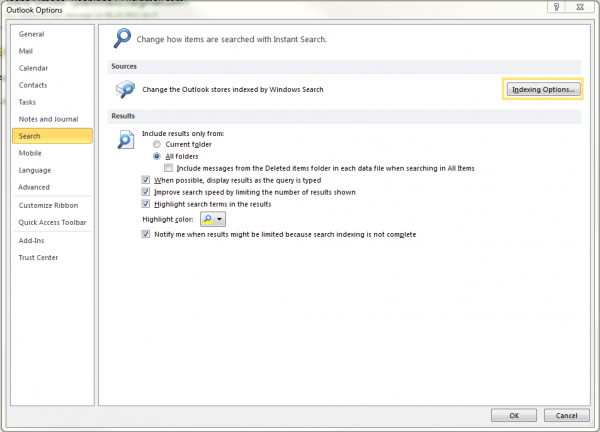Toggle display results as query is typed
The width and height of the screenshot is (600, 432).
(146, 180)
